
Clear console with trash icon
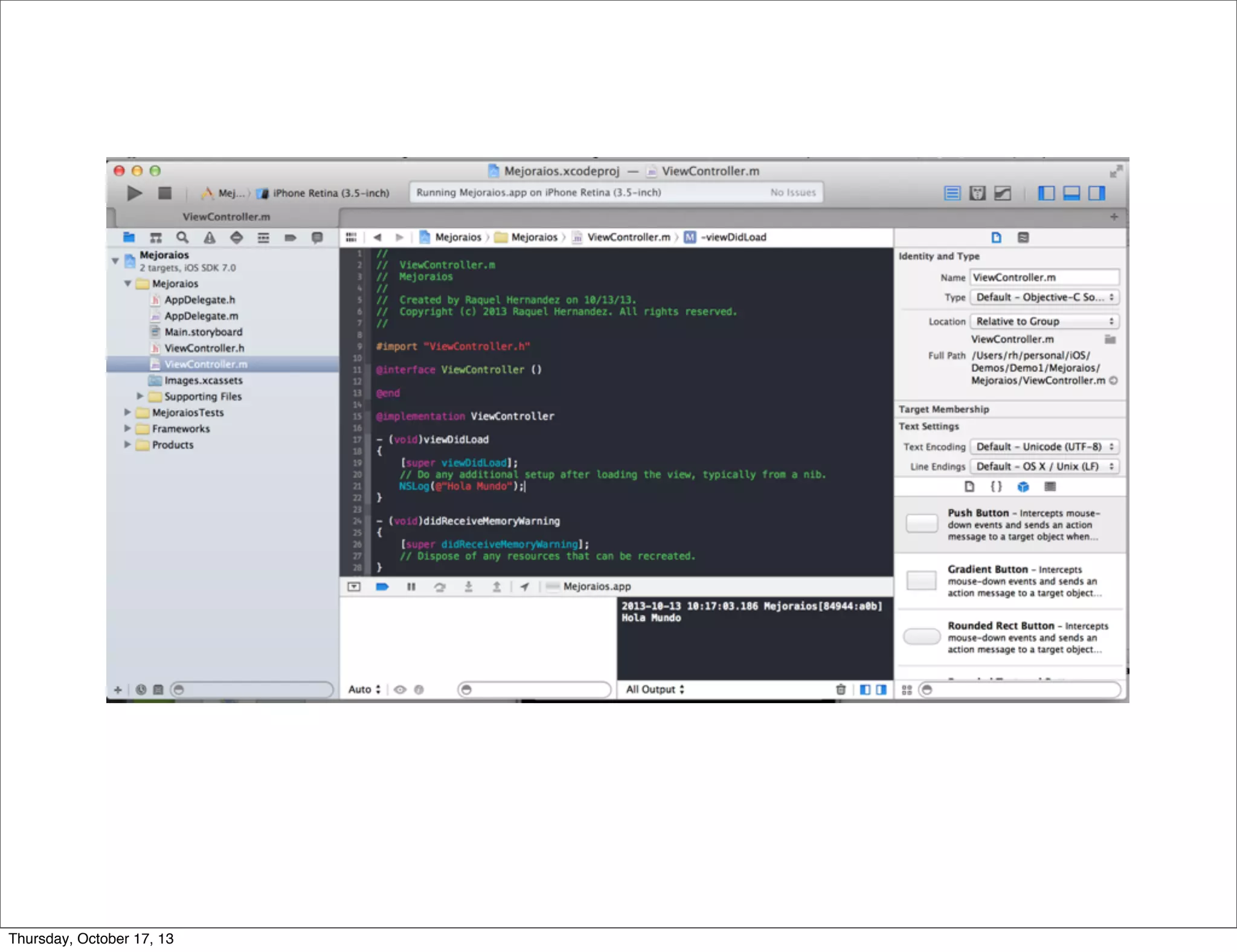click(840, 689)
